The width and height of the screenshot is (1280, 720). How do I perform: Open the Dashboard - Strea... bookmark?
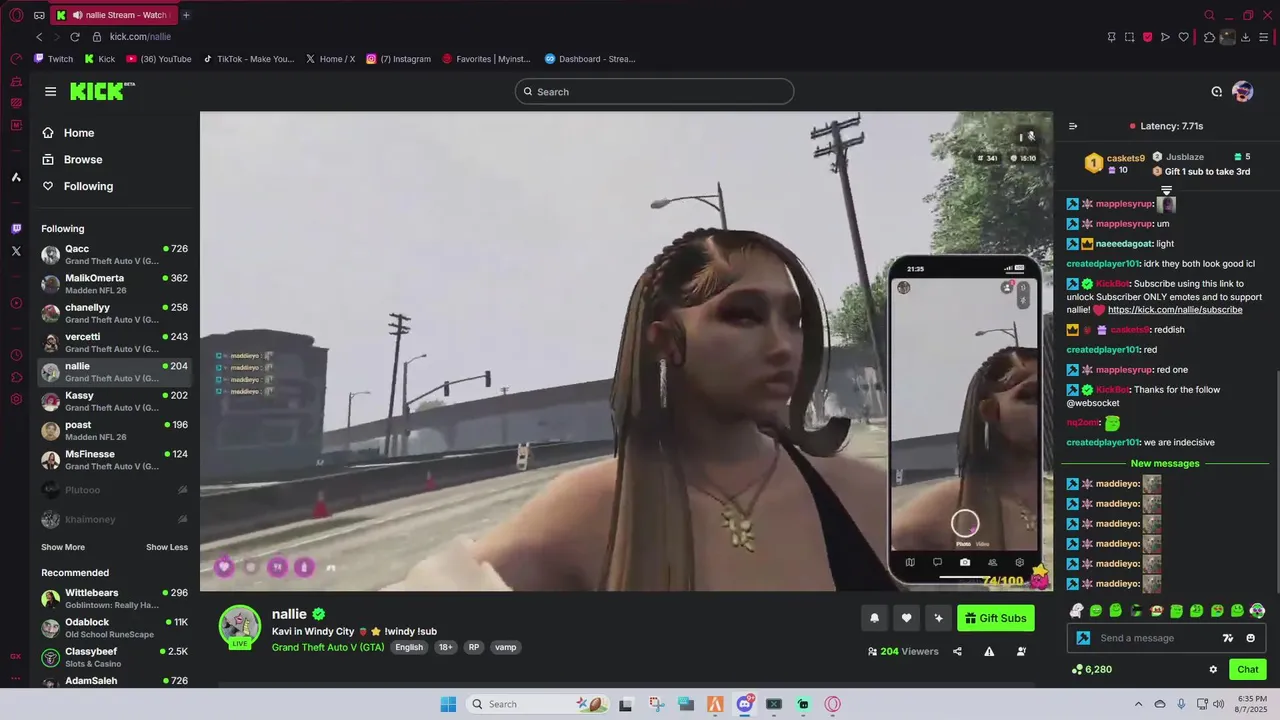590,59
